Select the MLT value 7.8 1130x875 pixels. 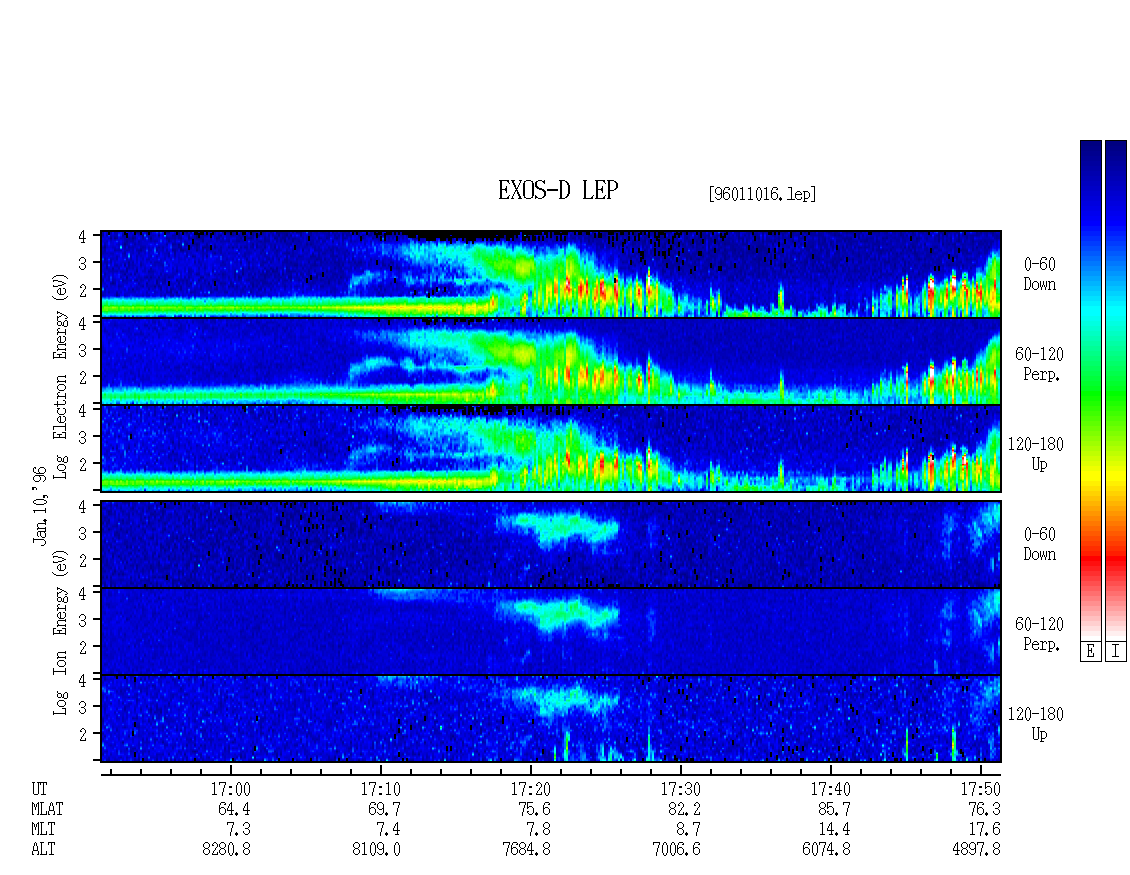pyautogui.click(x=538, y=830)
